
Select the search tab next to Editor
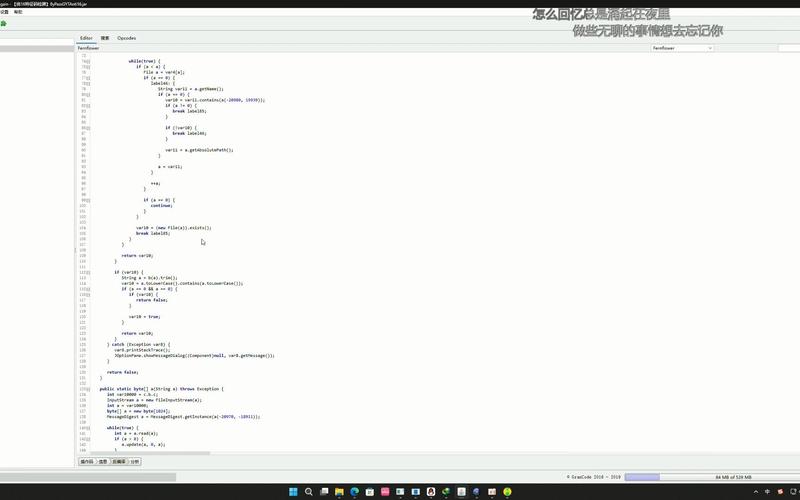[x=105, y=38]
